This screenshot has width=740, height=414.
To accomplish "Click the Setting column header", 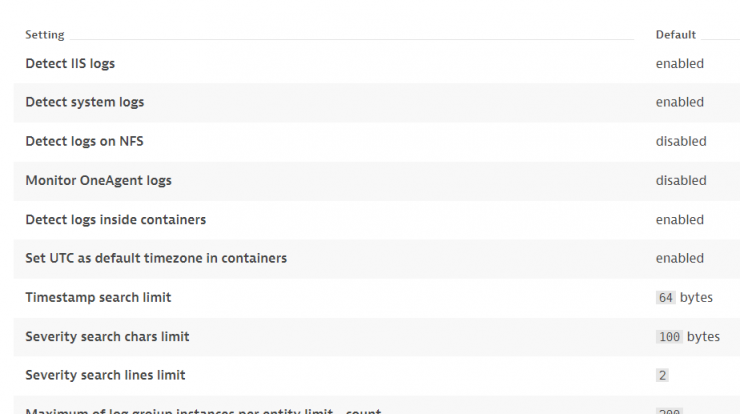I will click(45, 35).
